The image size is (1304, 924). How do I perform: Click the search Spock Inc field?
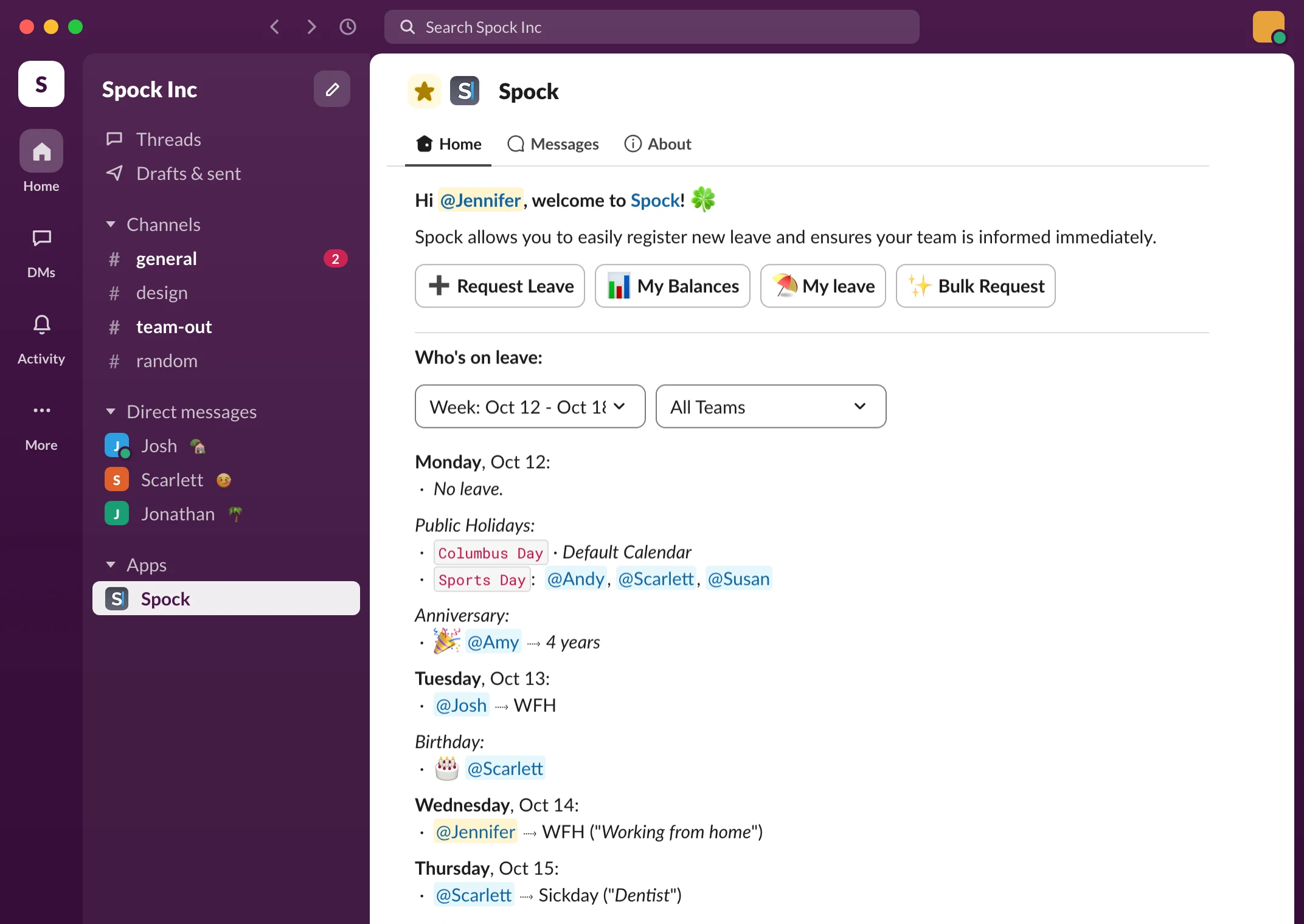pos(652,27)
